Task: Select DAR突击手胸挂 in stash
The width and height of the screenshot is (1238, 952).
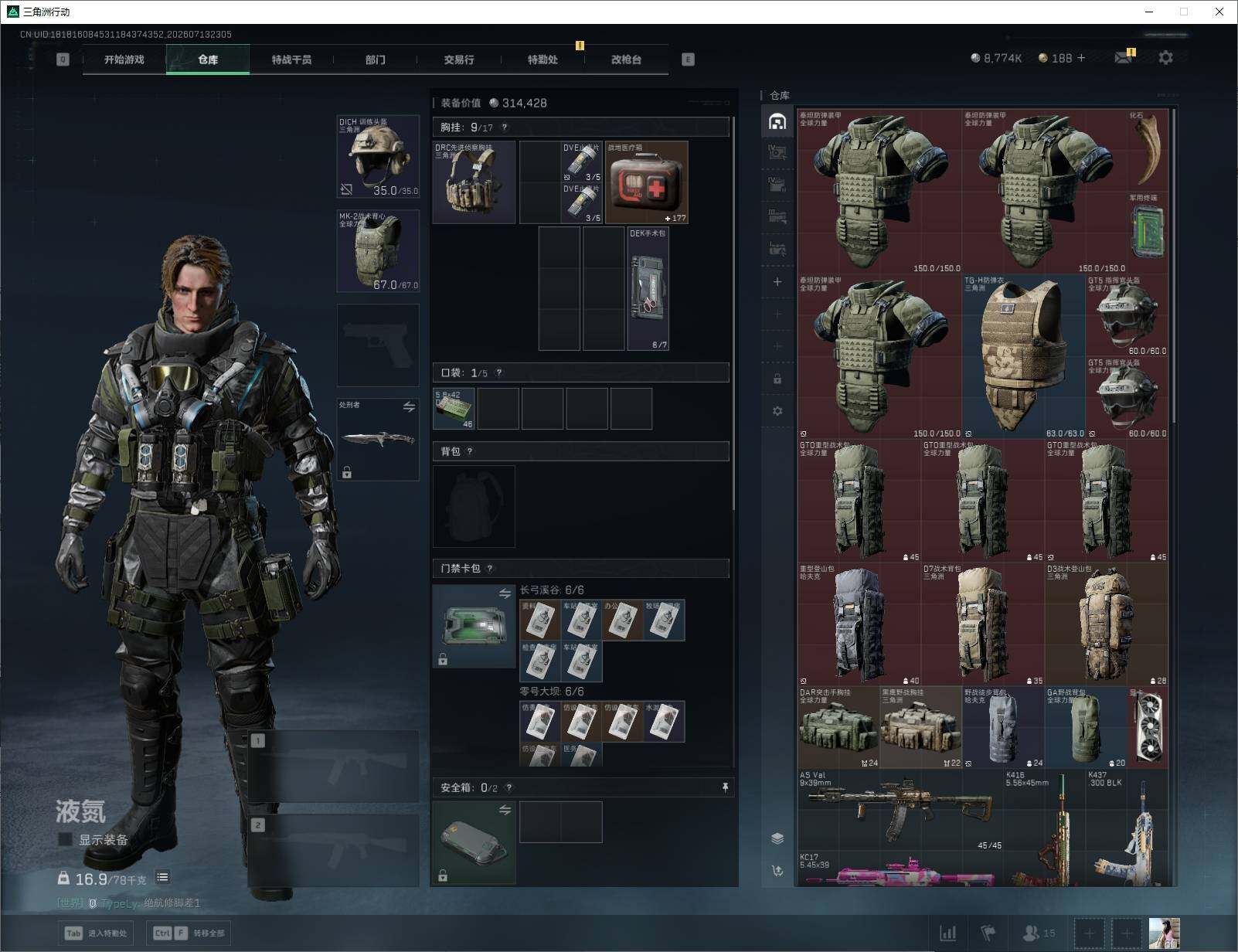Action: pyautogui.click(x=838, y=728)
